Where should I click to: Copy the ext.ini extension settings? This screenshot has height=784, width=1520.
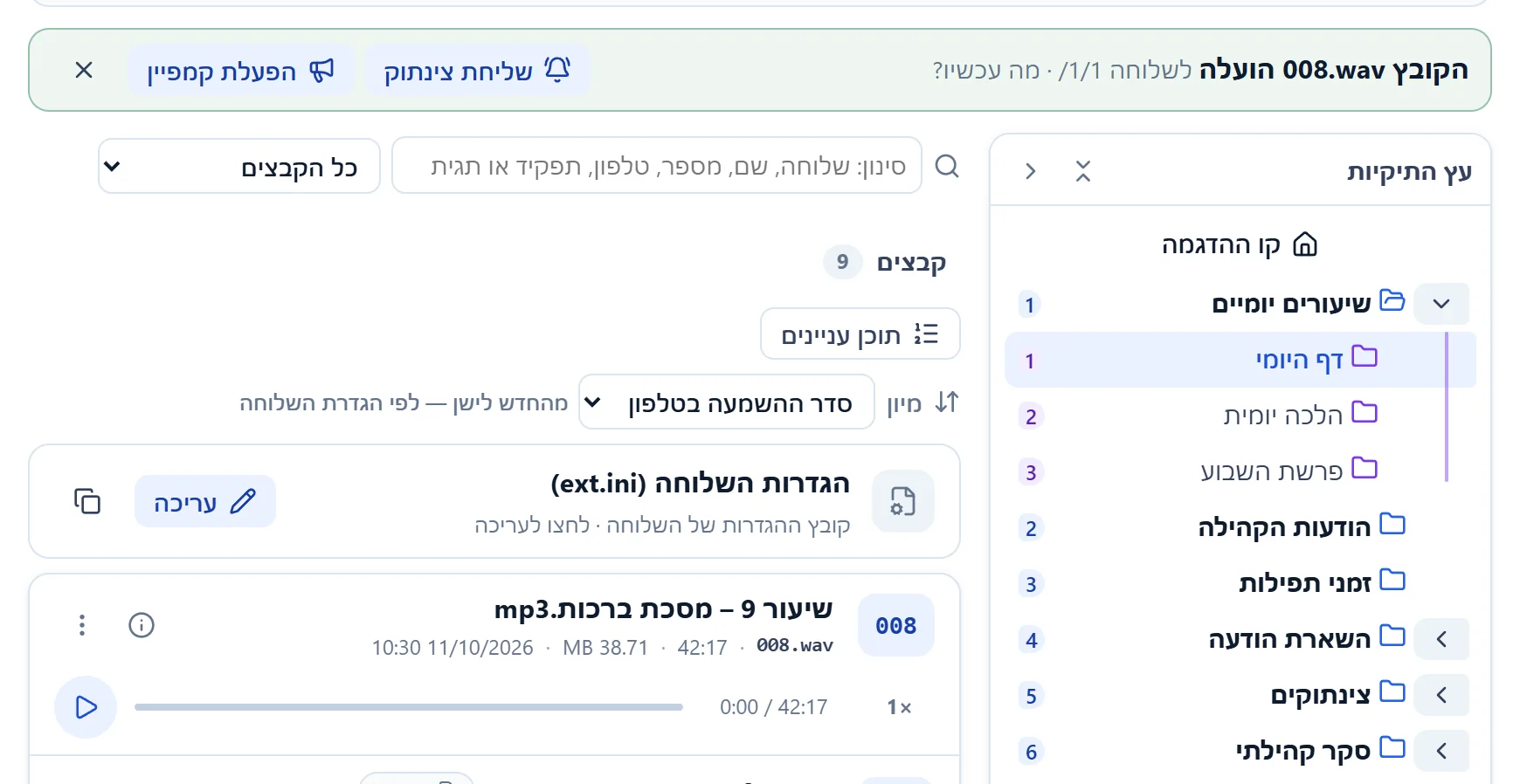coord(87,501)
